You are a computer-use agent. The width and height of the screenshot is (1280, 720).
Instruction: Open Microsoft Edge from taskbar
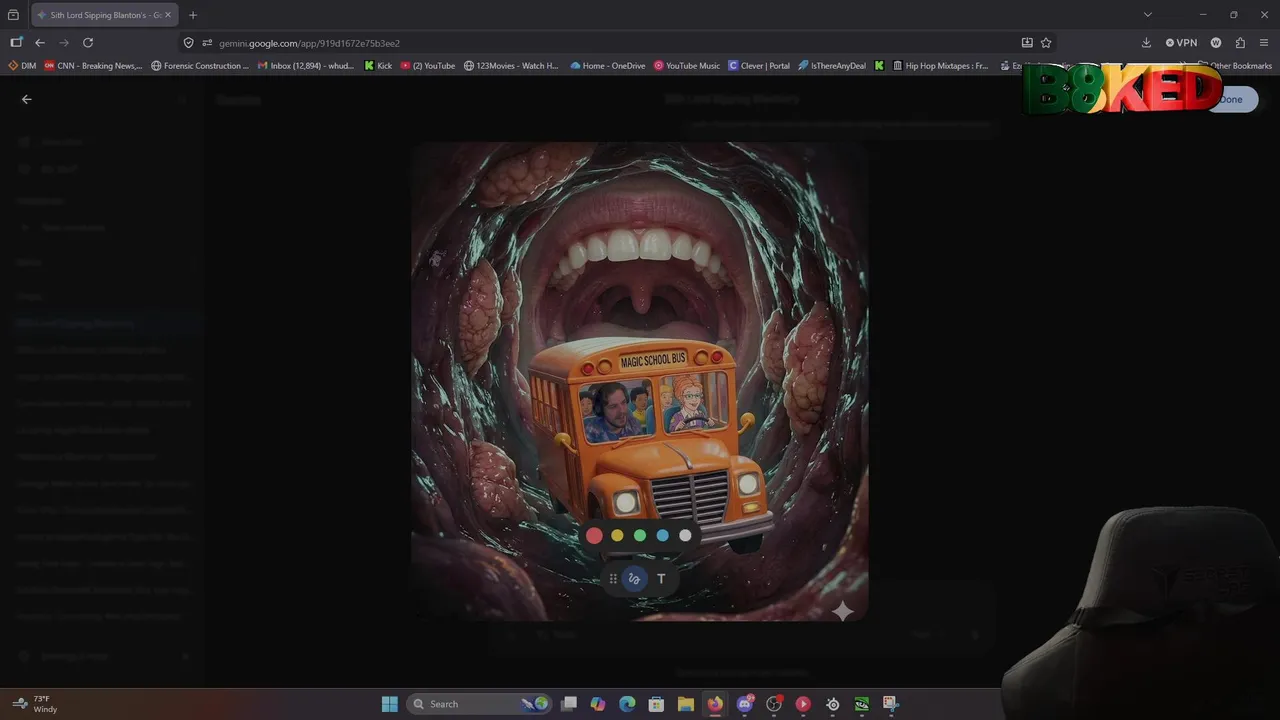tap(627, 704)
